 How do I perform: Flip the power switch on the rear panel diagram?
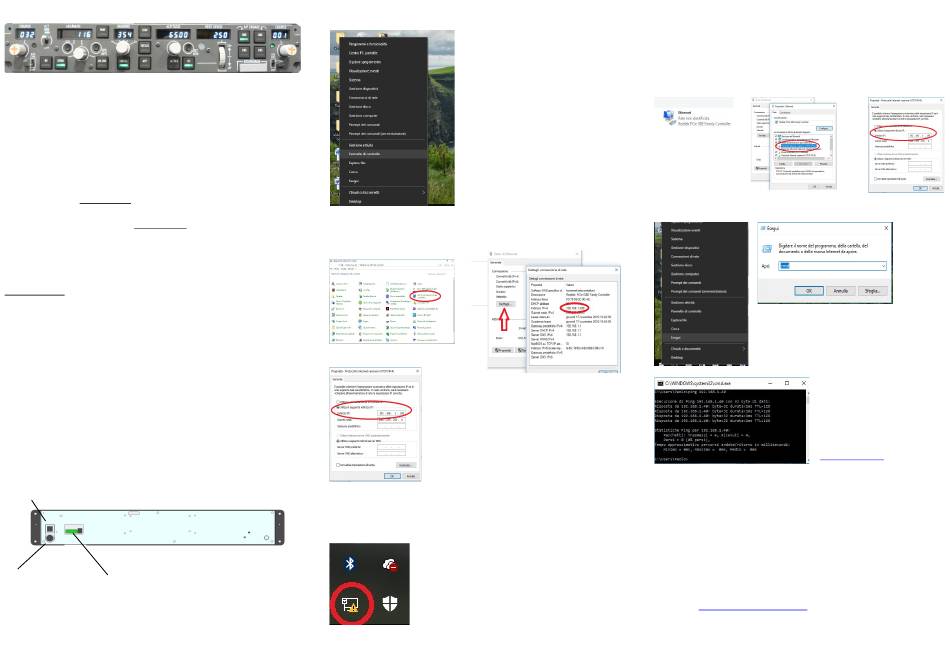[50, 529]
